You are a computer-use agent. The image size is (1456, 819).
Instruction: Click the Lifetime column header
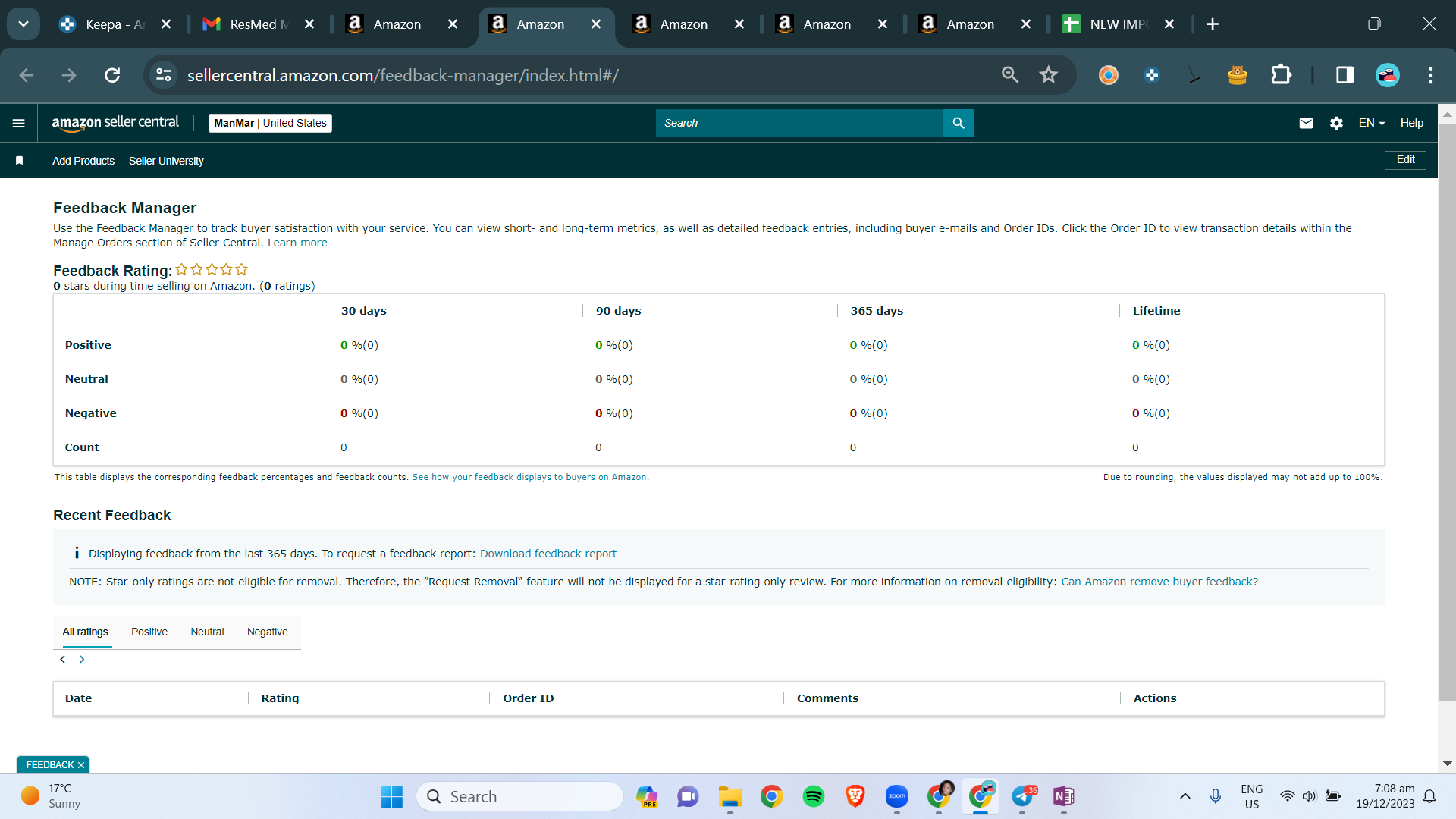coord(1156,311)
